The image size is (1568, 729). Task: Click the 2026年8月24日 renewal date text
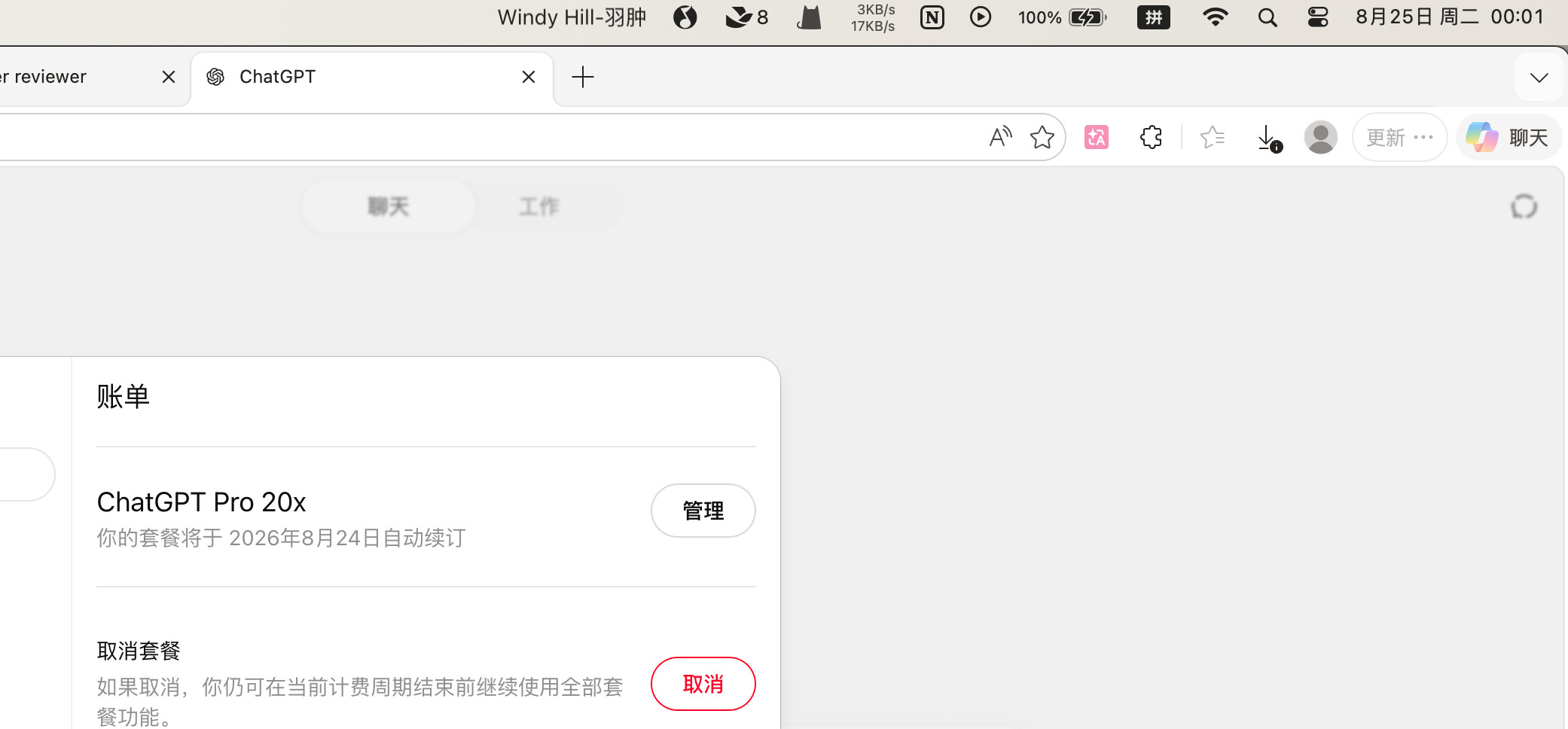305,538
